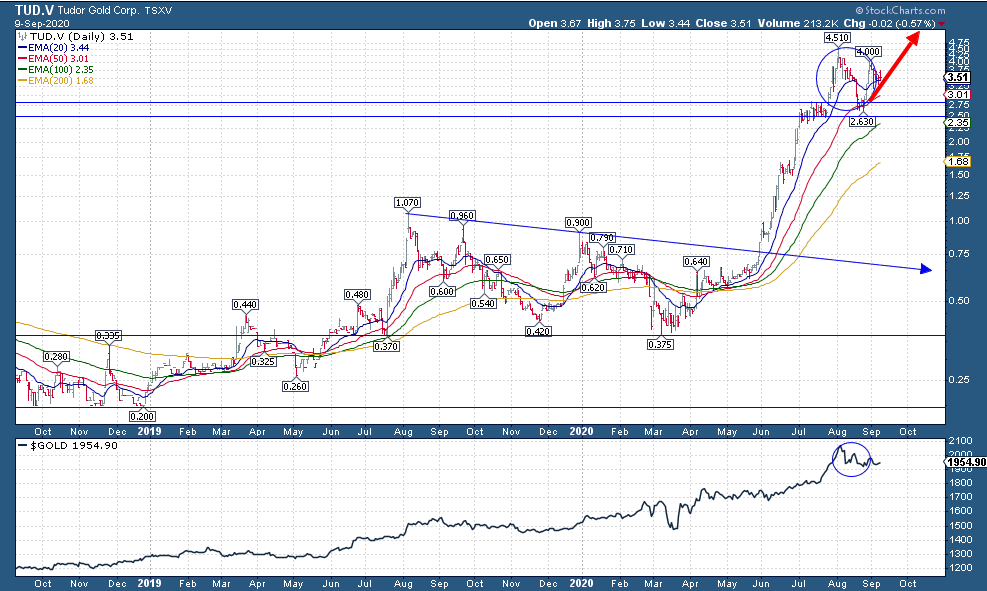The image size is (987, 591).
Task: Select the EMA(20) 3.44 legend entry
Action: [x=54, y=48]
